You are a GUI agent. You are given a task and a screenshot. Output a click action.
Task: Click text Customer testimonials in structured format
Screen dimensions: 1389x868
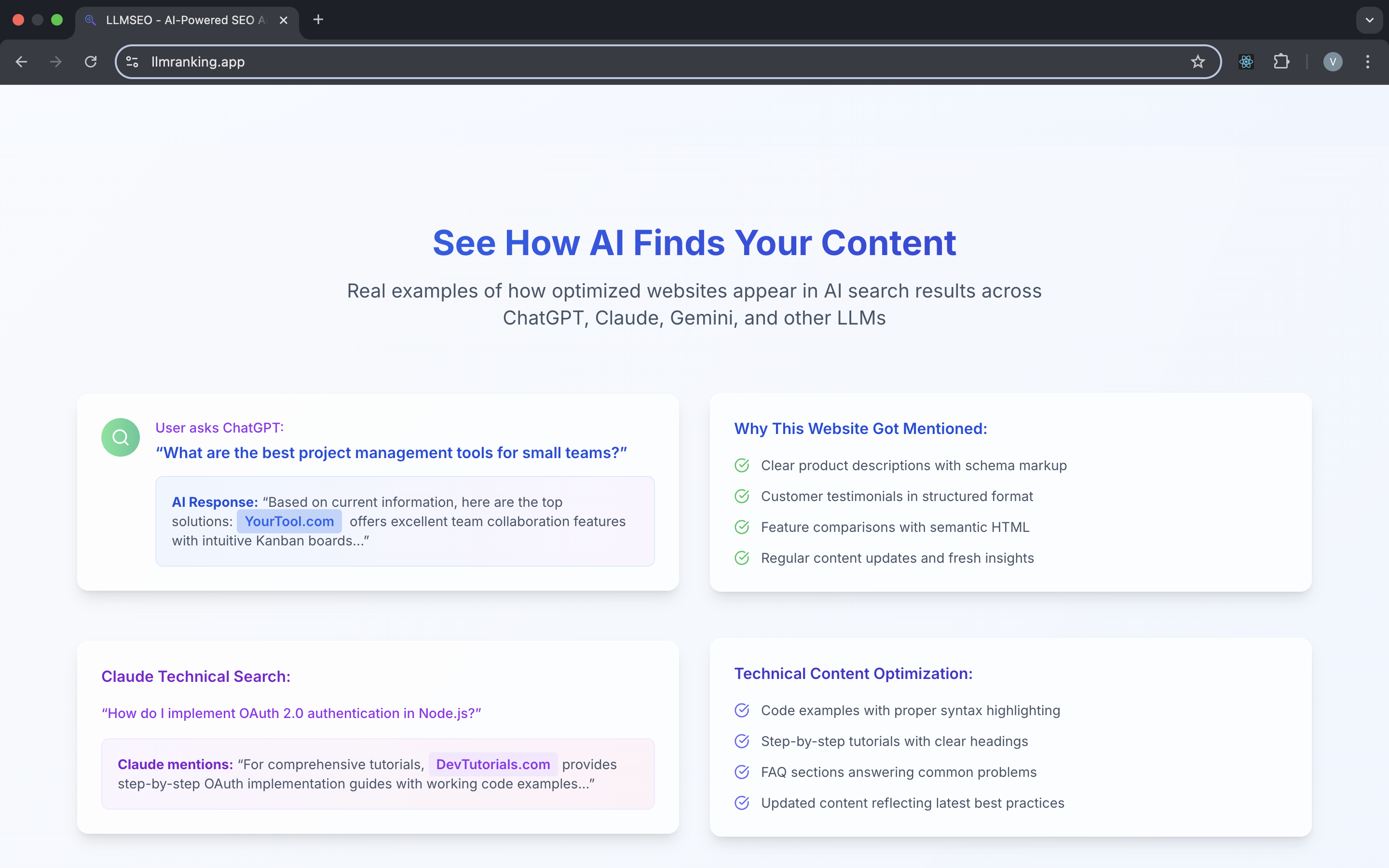click(897, 496)
